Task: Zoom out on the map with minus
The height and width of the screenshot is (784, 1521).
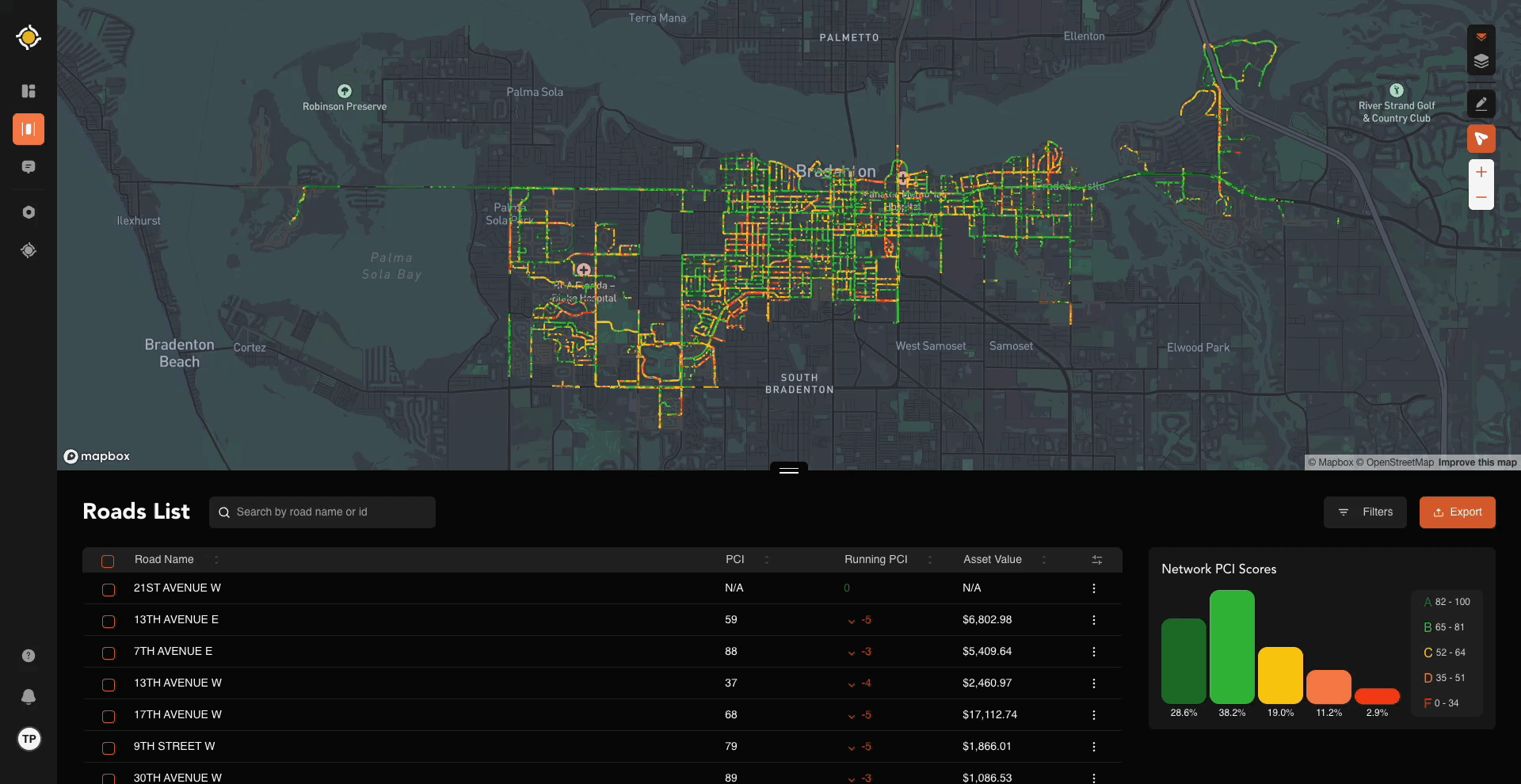Action: (1481, 198)
